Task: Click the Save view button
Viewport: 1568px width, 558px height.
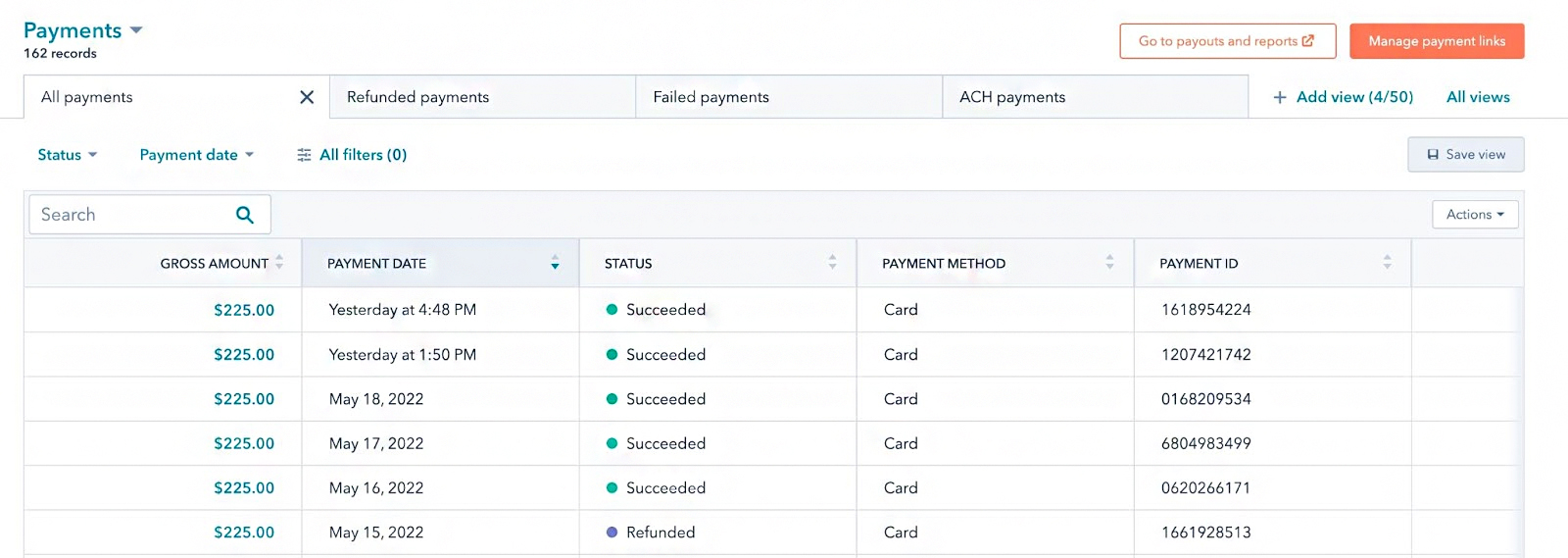Action: [x=1465, y=155]
